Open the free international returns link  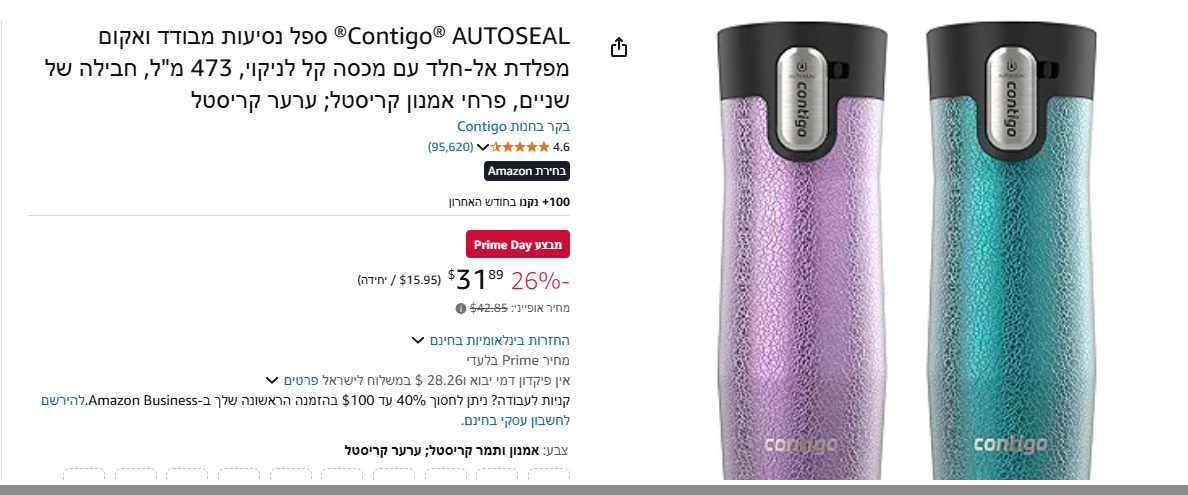(x=500, y=340)
